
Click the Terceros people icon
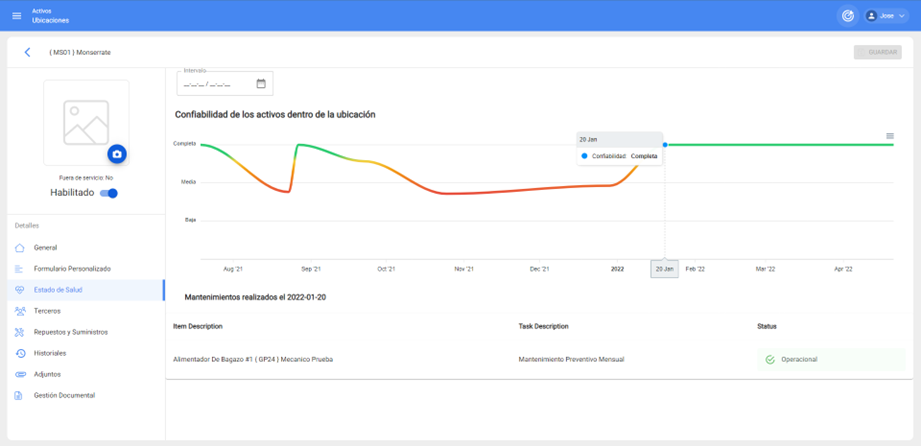[x=20, y=311]
